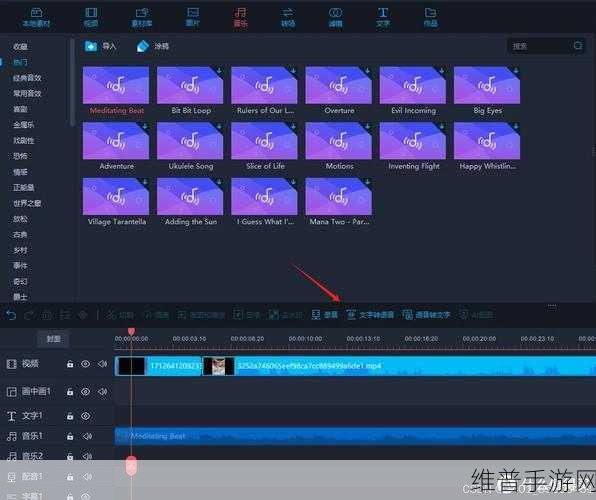The width and height of the screenshot is (596, 500).
Task: Mute the Music 1 track
Action: pos(87,436)
